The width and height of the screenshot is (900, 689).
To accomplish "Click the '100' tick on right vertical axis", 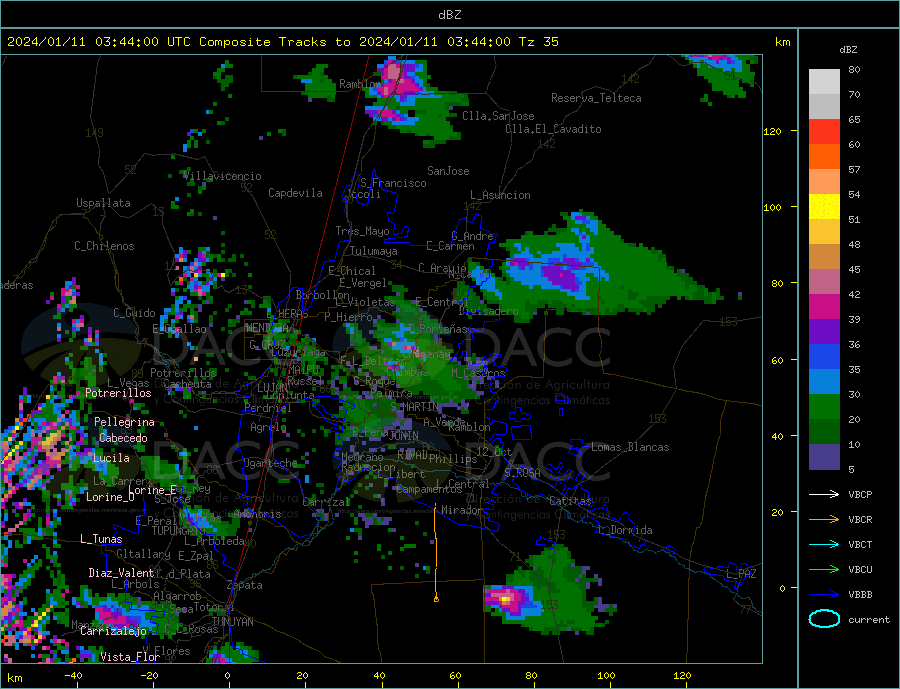I will [x=773, y=207].
